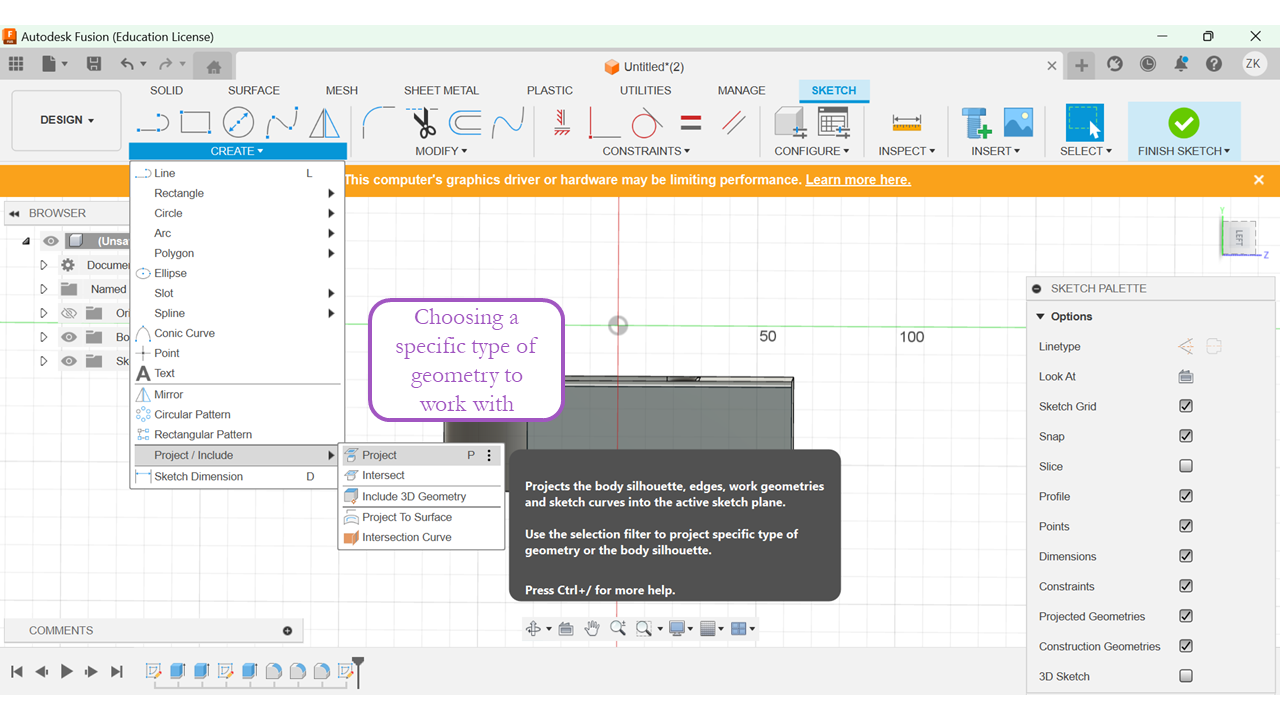Click the Insert Image icon

click(x=1018, y=123)
